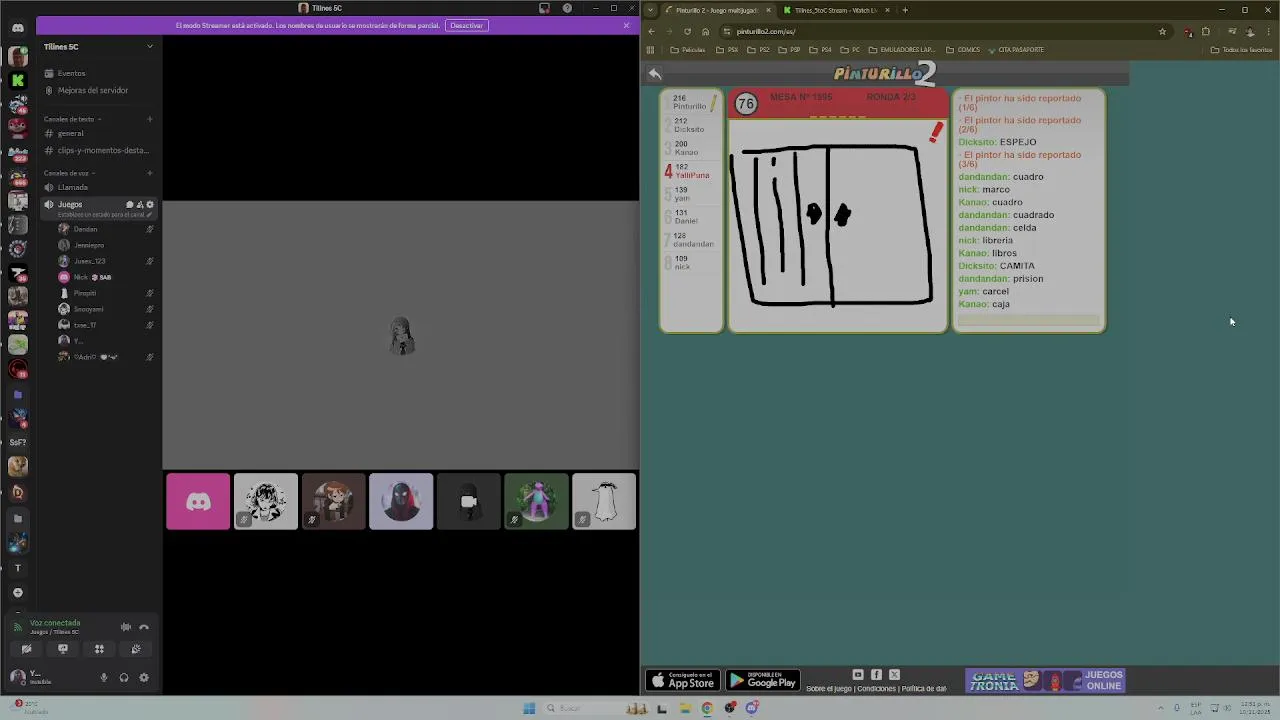Open Discord user settings gear
Viewport: 1280px width, 720px height.
[x=144, y=677]
